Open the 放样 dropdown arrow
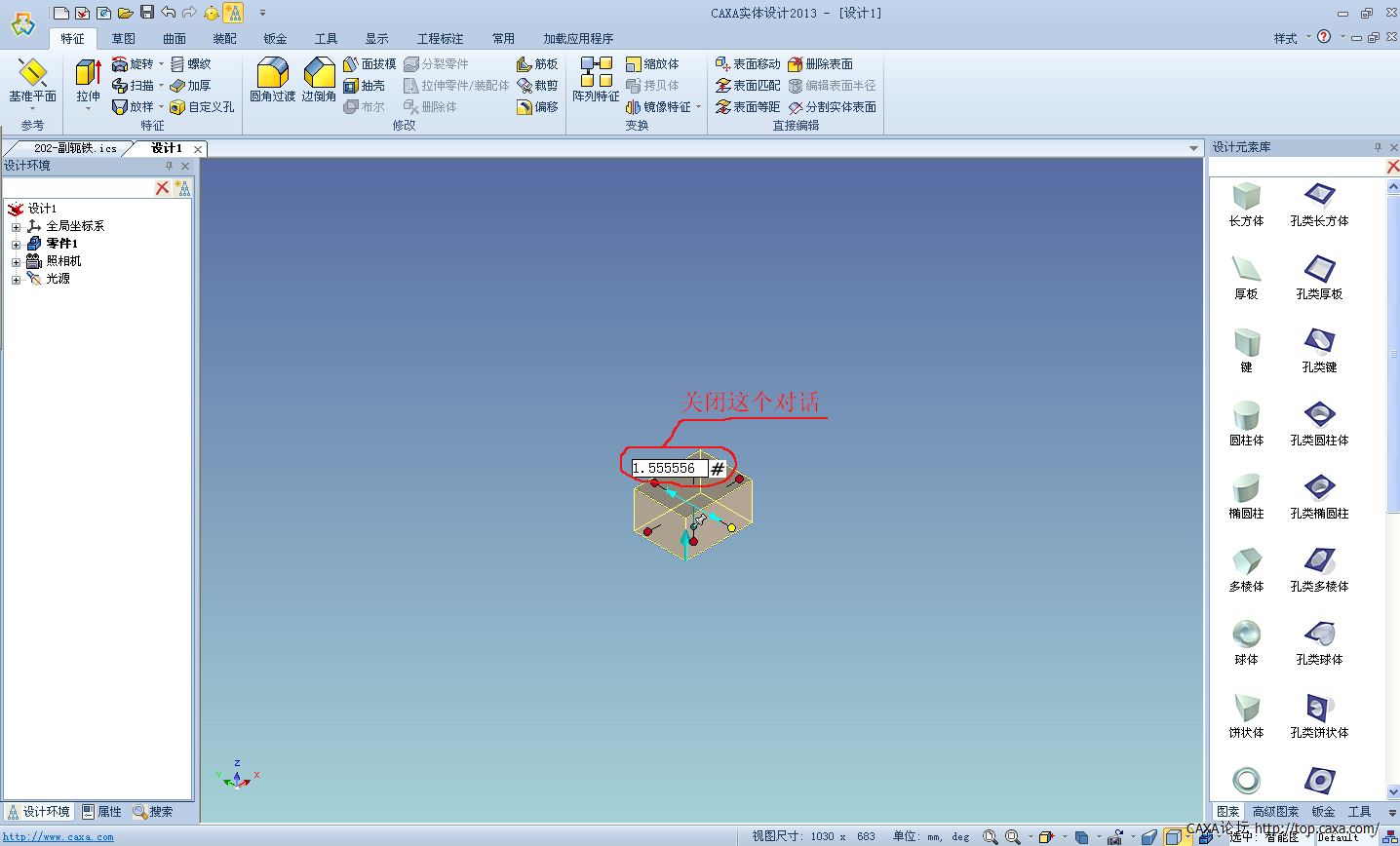This screenshot has width=1400, height=846. coord(162,107)
